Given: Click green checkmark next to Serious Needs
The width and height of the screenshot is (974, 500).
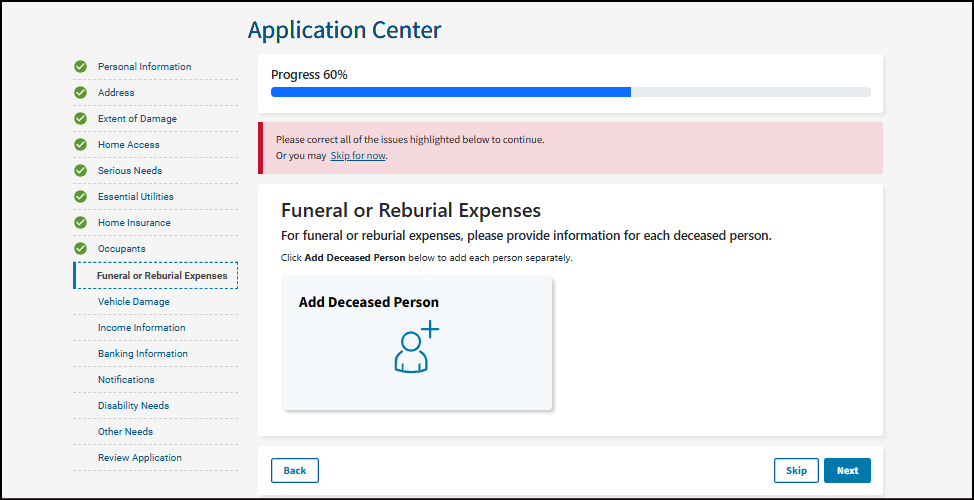Looking at the screenshot, I should point(81,171).
